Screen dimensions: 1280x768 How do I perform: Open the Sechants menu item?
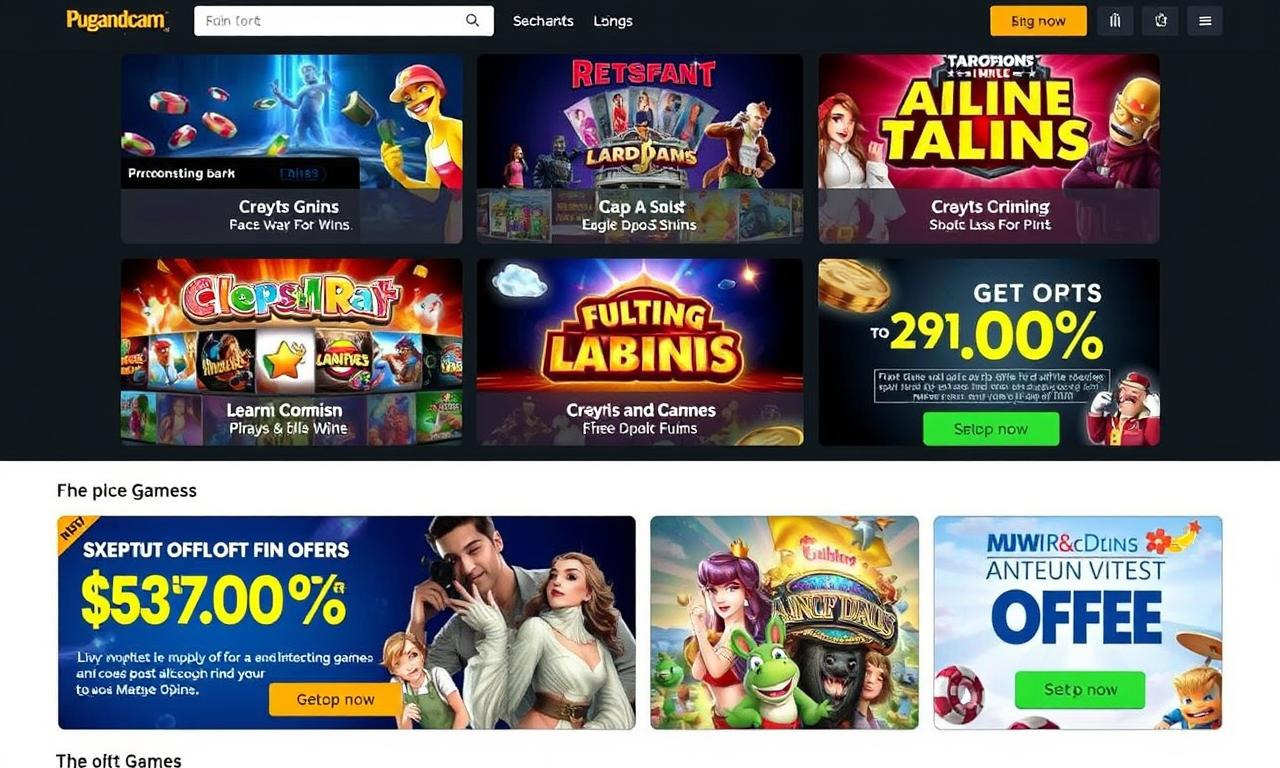[543, 21]
